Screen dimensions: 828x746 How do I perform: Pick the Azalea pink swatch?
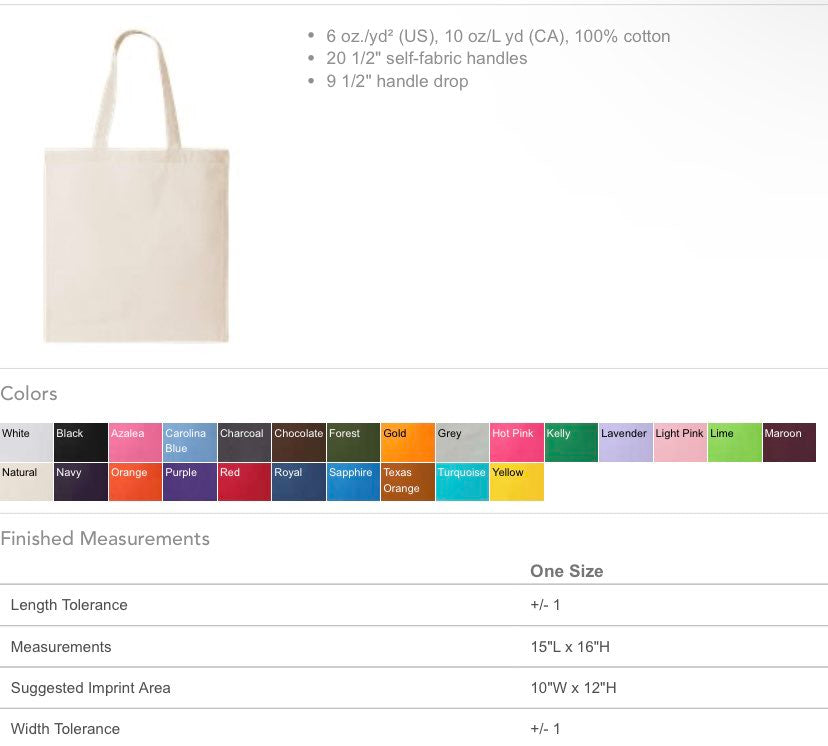coord(135,443)
